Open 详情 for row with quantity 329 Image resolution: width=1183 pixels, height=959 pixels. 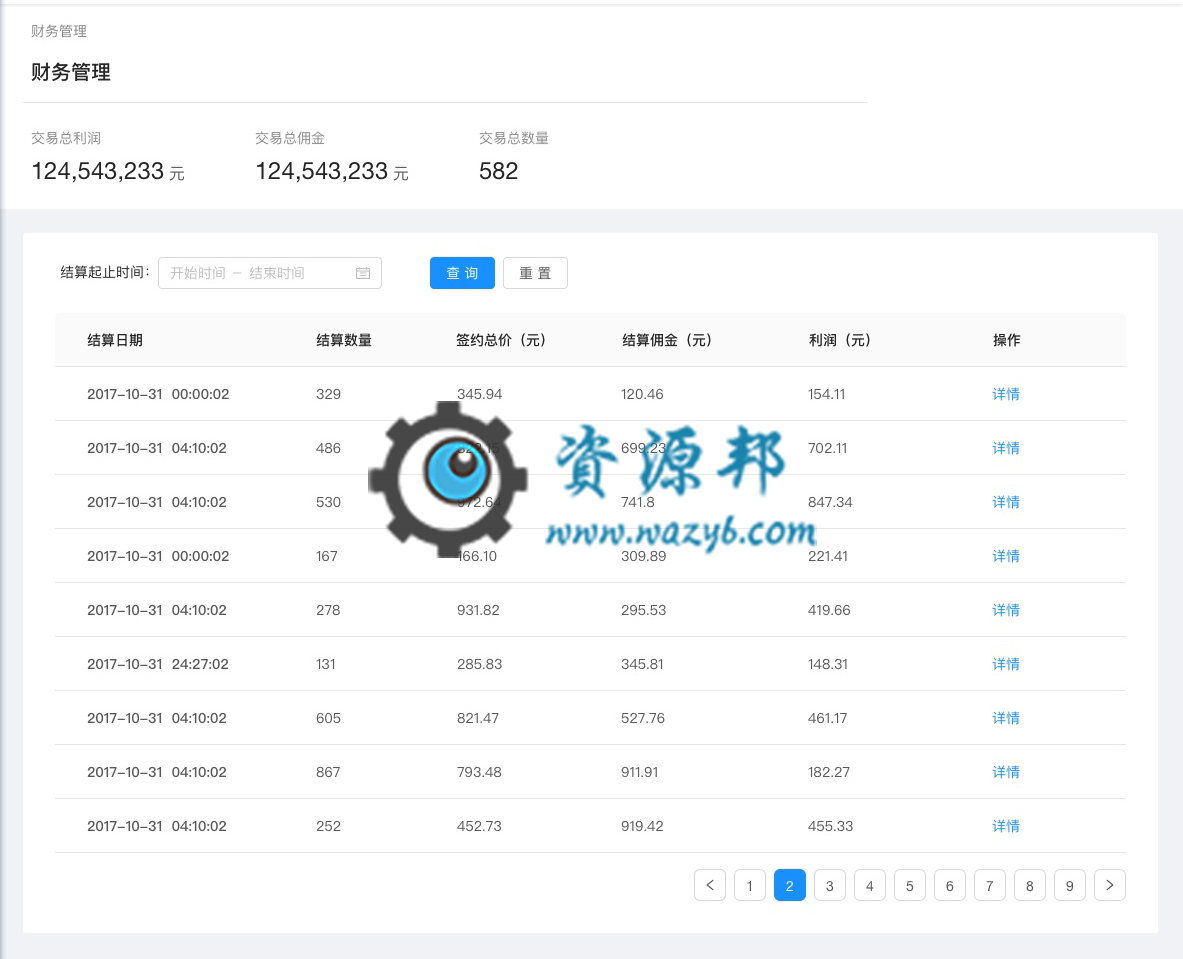(x=1006, y=394)
